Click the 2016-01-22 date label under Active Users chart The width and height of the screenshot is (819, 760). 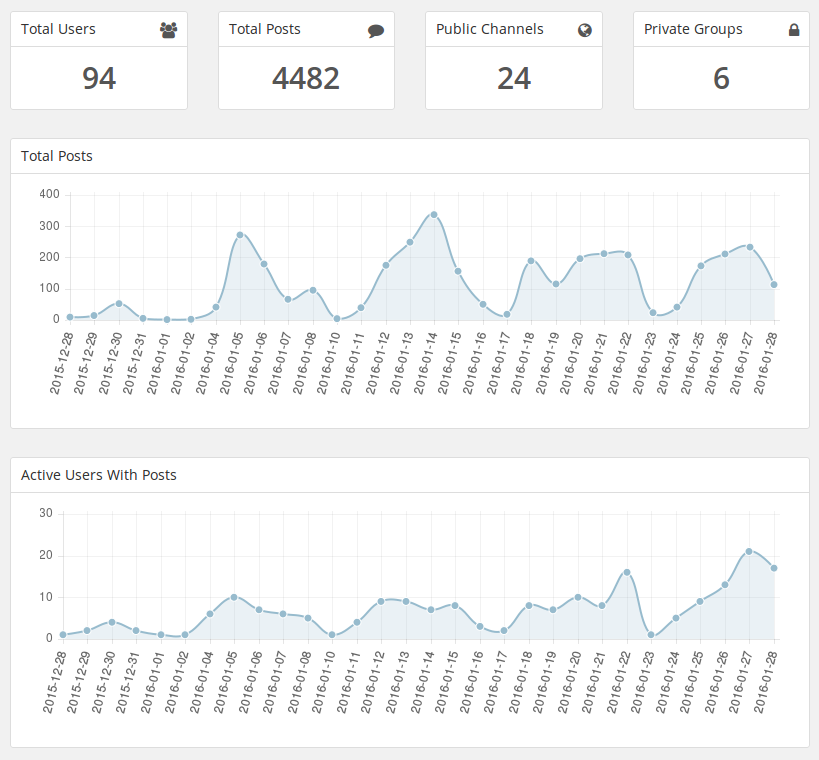pyautogui.click(x=618, y=682)
